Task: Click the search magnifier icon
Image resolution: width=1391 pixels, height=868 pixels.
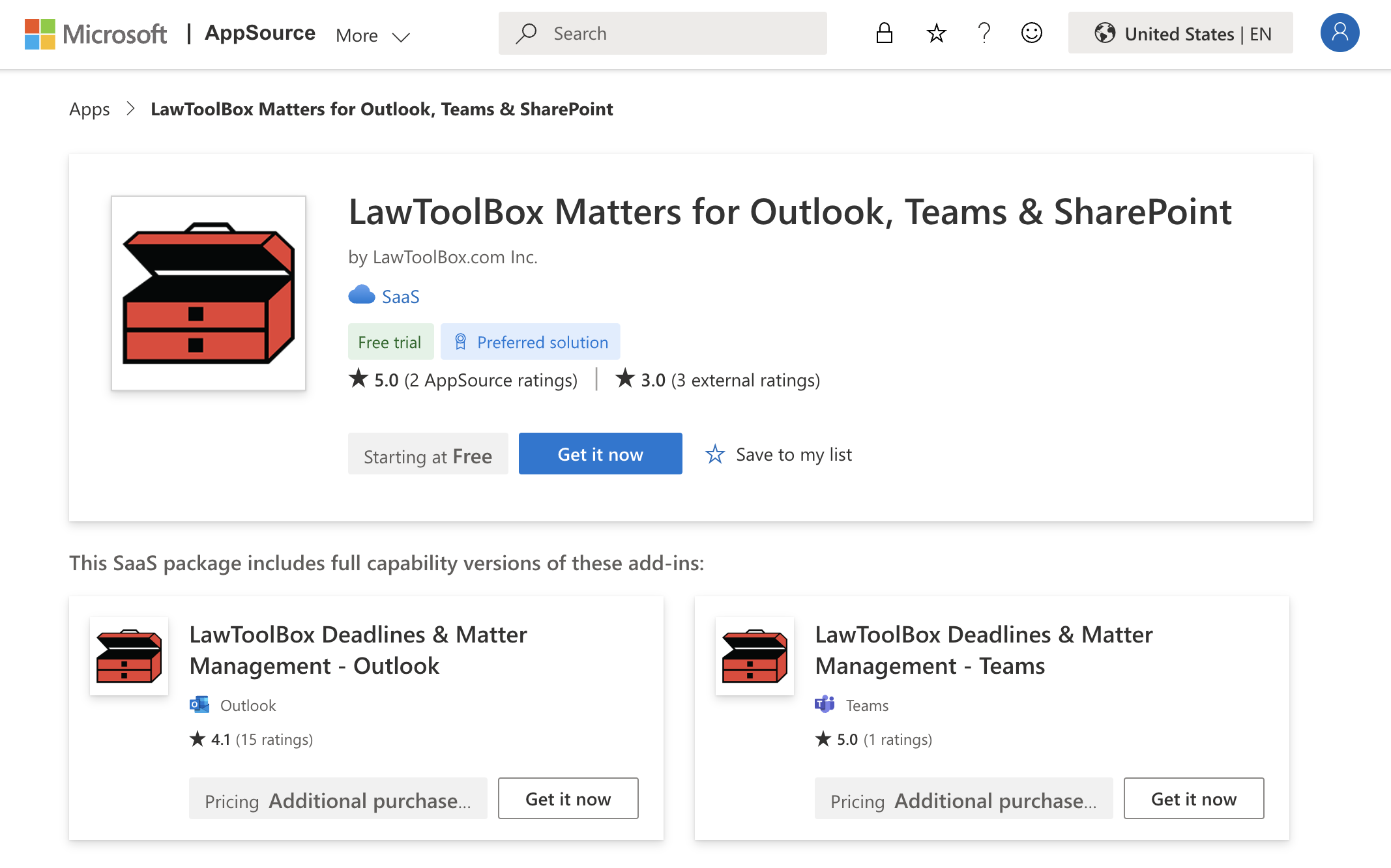Action: 525,33
